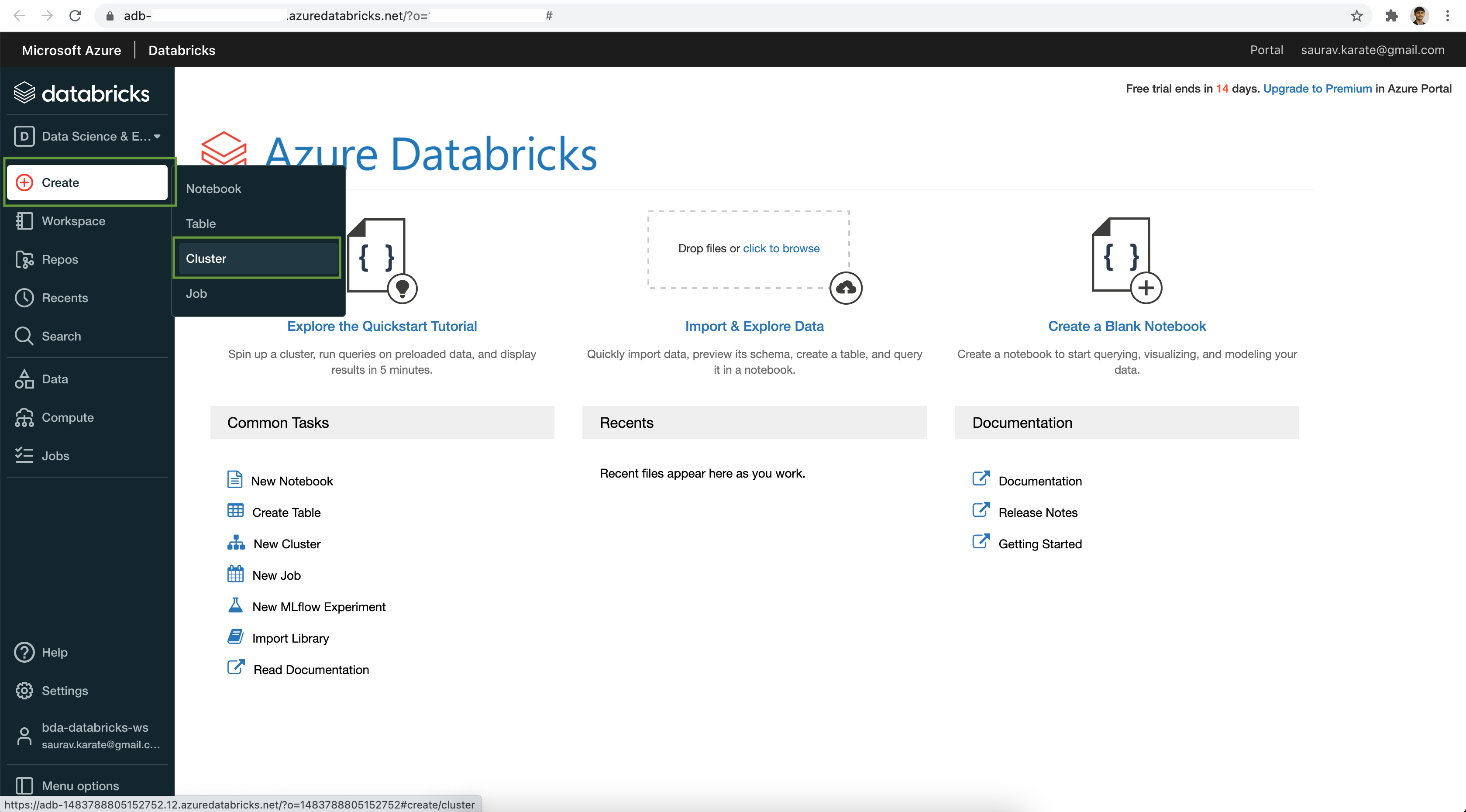The image size is (1466, 812).
Task: Open Create a Blank Notebook link
Action: coord(1127,326)
